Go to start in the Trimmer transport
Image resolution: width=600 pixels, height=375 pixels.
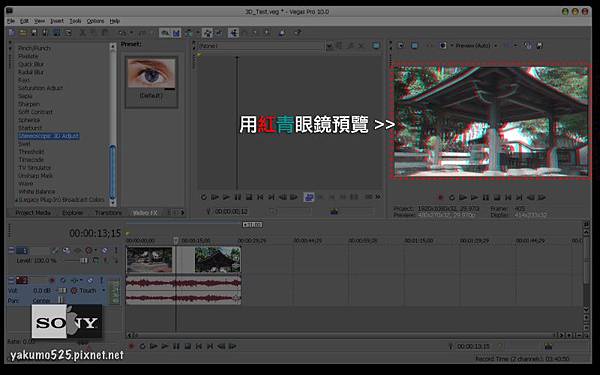tap(260, 197)
